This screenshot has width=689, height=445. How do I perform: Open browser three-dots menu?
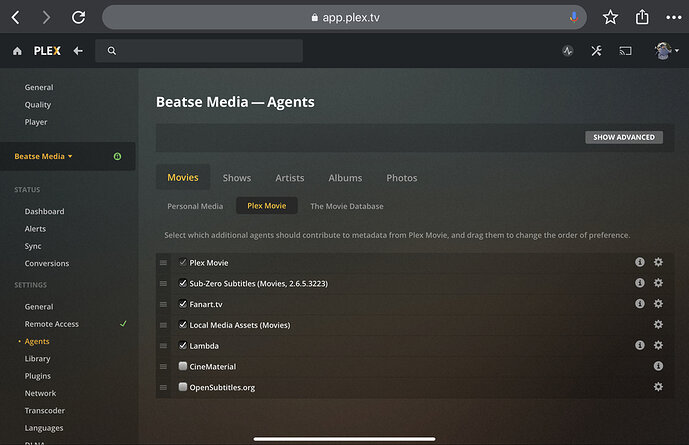pyautogui.click(x=674, y=18)
